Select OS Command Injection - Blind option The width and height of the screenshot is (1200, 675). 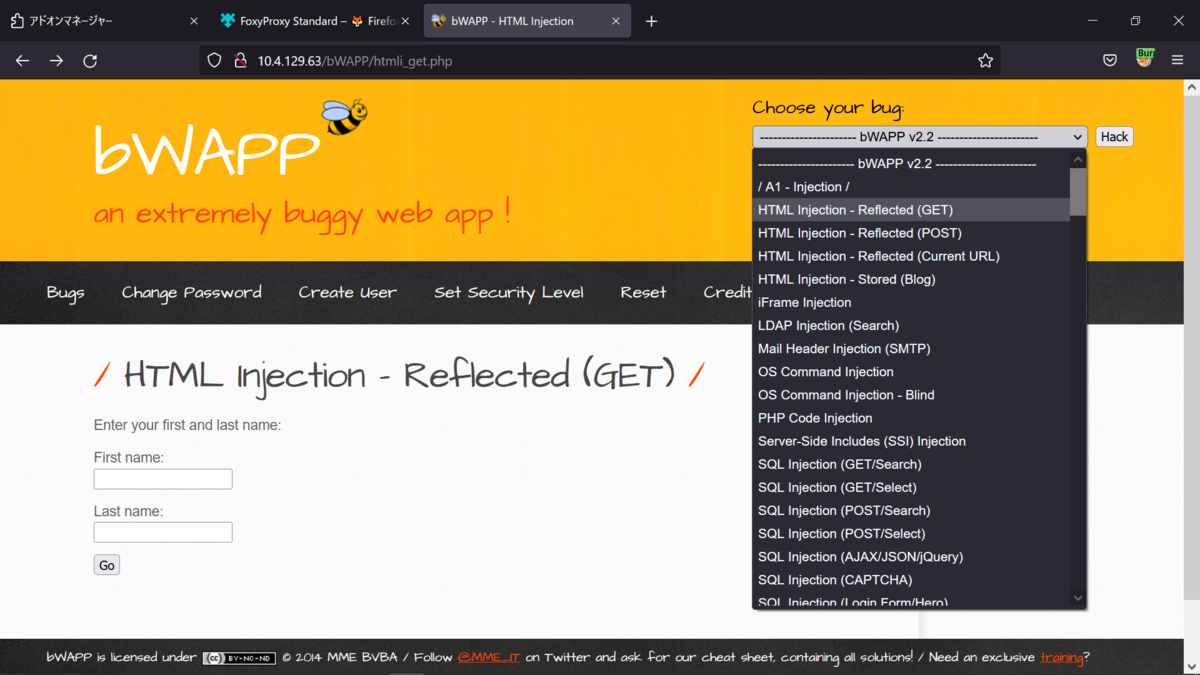click(x=911, y=395)
